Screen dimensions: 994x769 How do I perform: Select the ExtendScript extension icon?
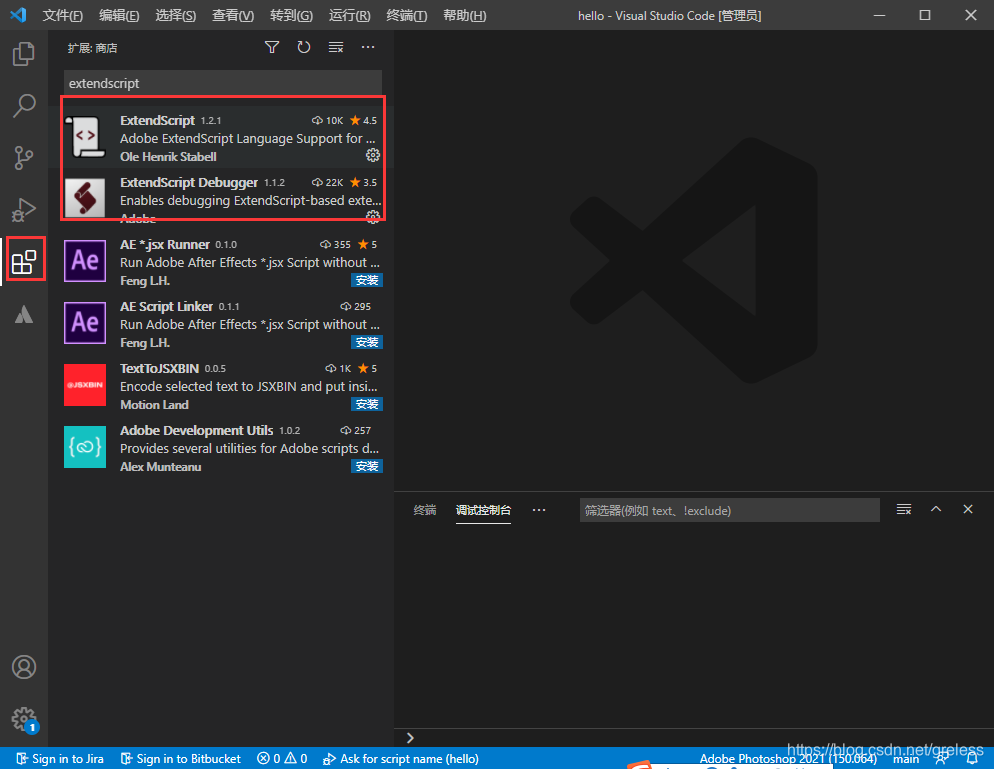[85, 136]
